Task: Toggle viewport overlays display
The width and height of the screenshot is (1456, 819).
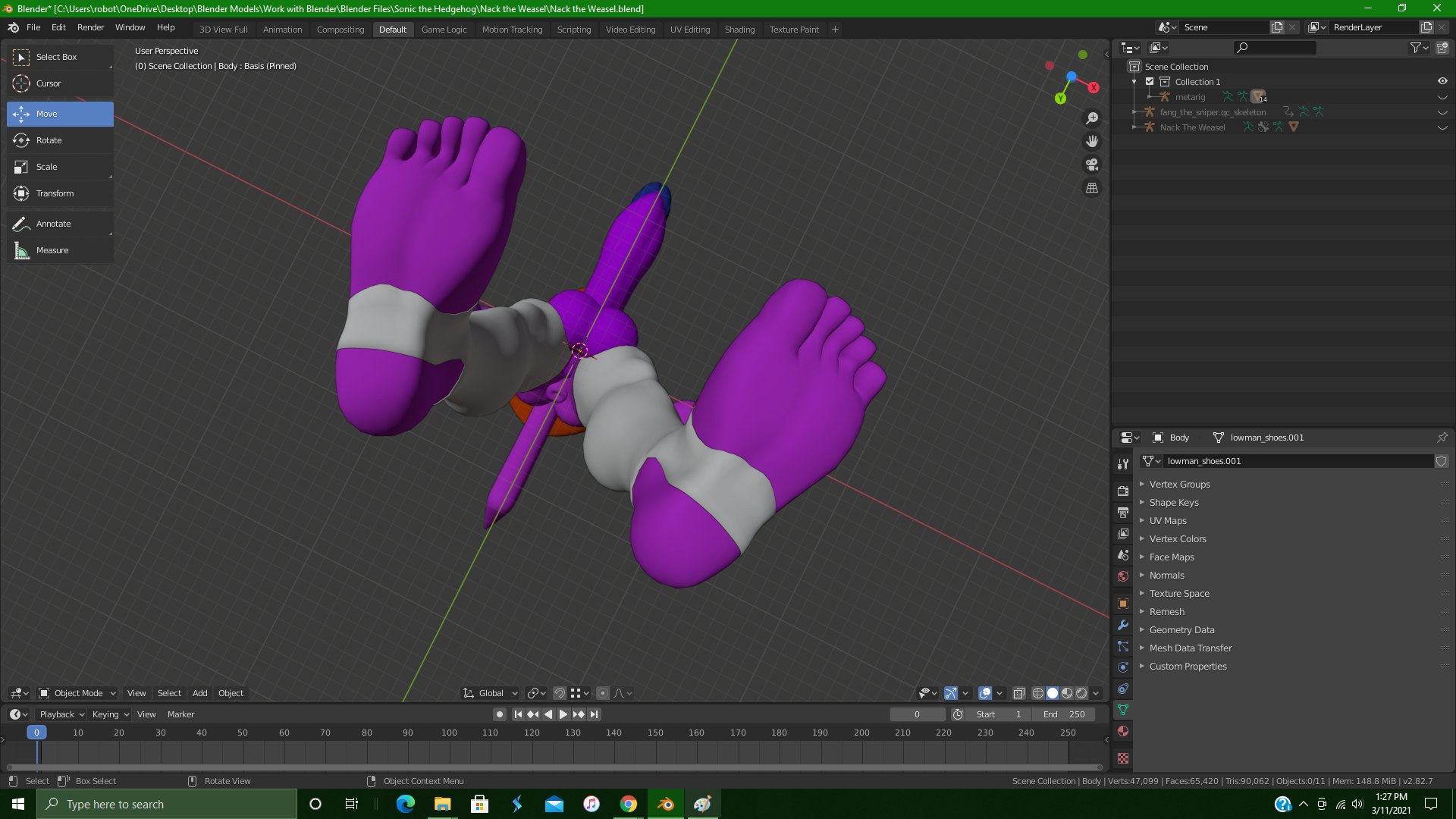Action: tap(985, 693)
